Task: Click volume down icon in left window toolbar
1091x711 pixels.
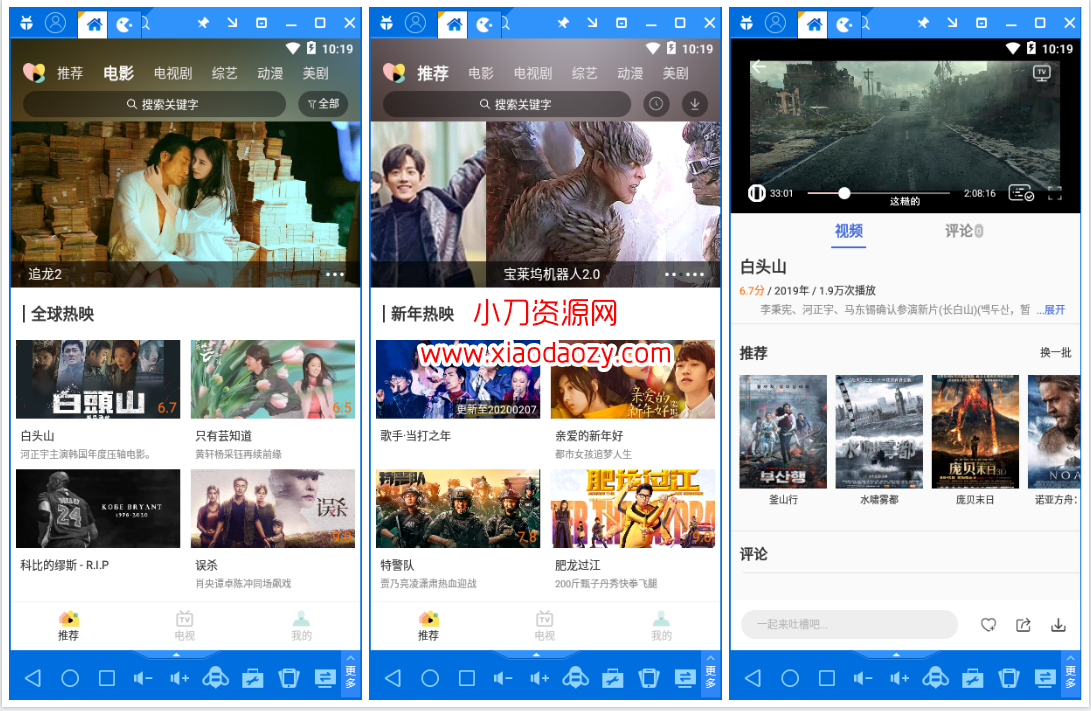Action: tap(143, 678)
